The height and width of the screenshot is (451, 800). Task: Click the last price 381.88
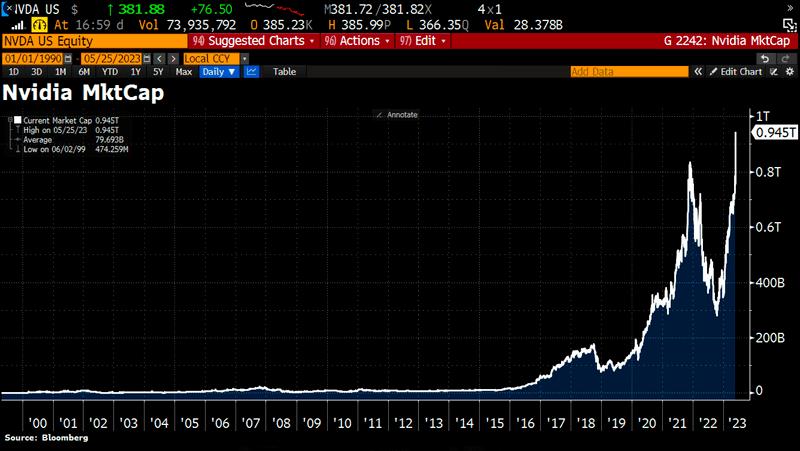pyautogui.click(x=142, y=9)
